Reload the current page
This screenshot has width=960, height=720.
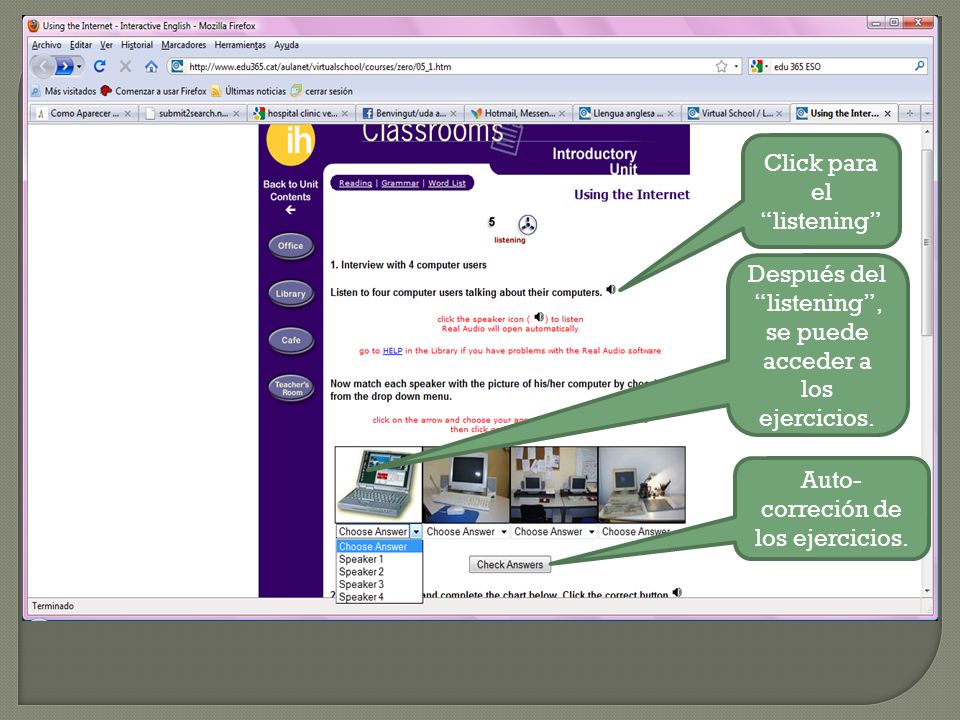point(99,66)
